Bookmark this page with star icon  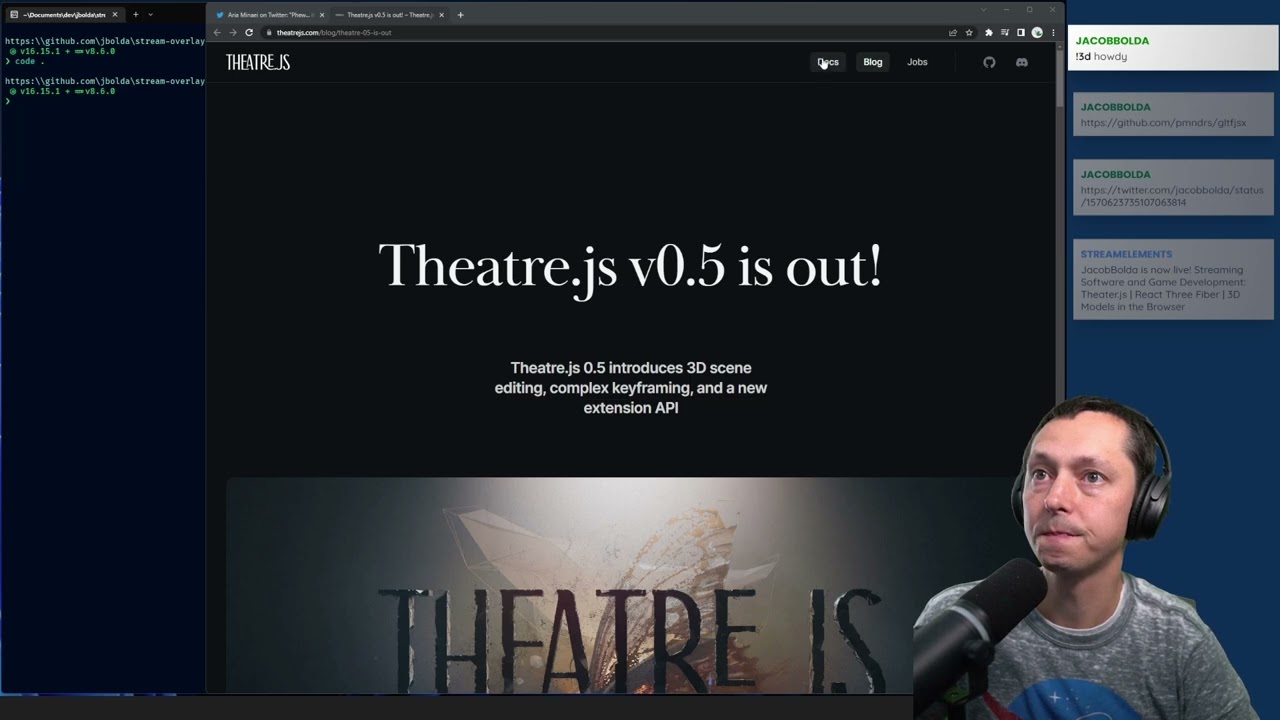tap(969, 32)
